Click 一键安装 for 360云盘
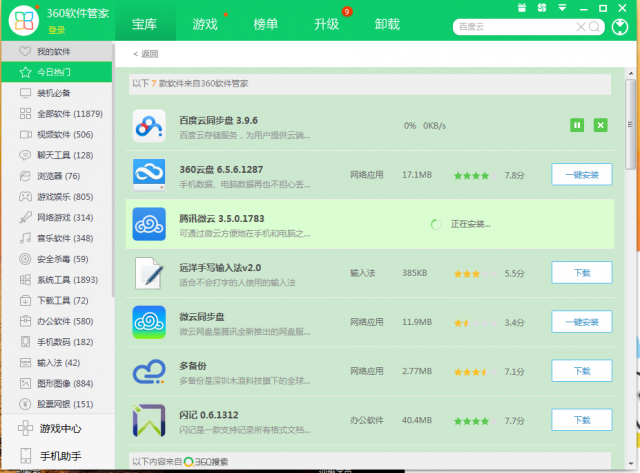The width and height of the screenshot is (640, 473). [582, 175]
